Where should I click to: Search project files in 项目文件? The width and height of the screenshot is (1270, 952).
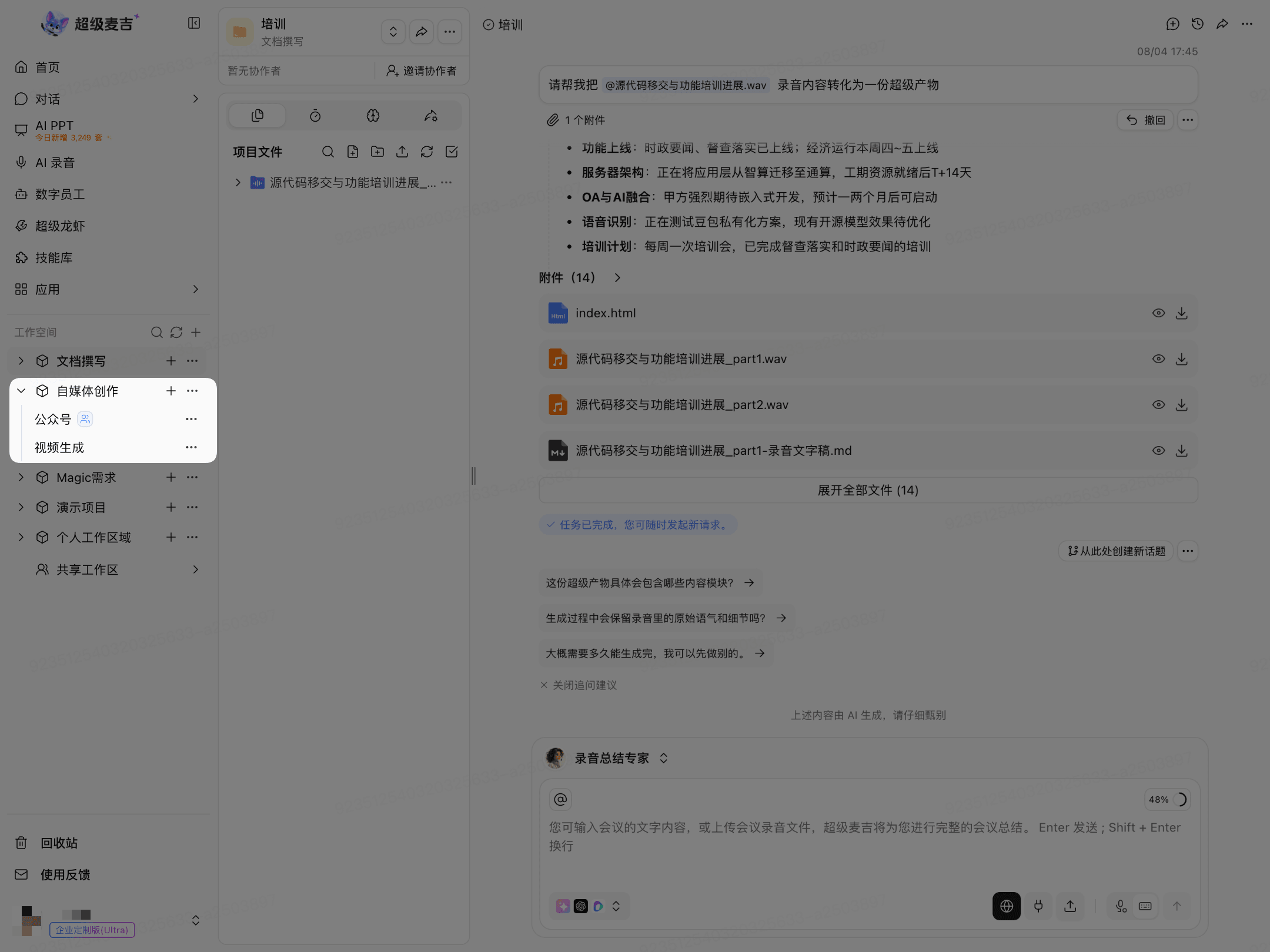pos(328,152)
